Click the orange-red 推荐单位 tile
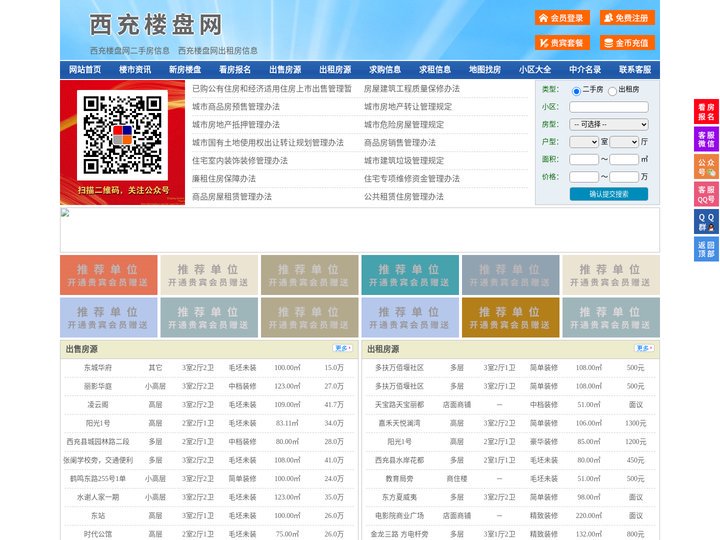The width and height of the screenshot is (720, 540). [x=109, y=275]
